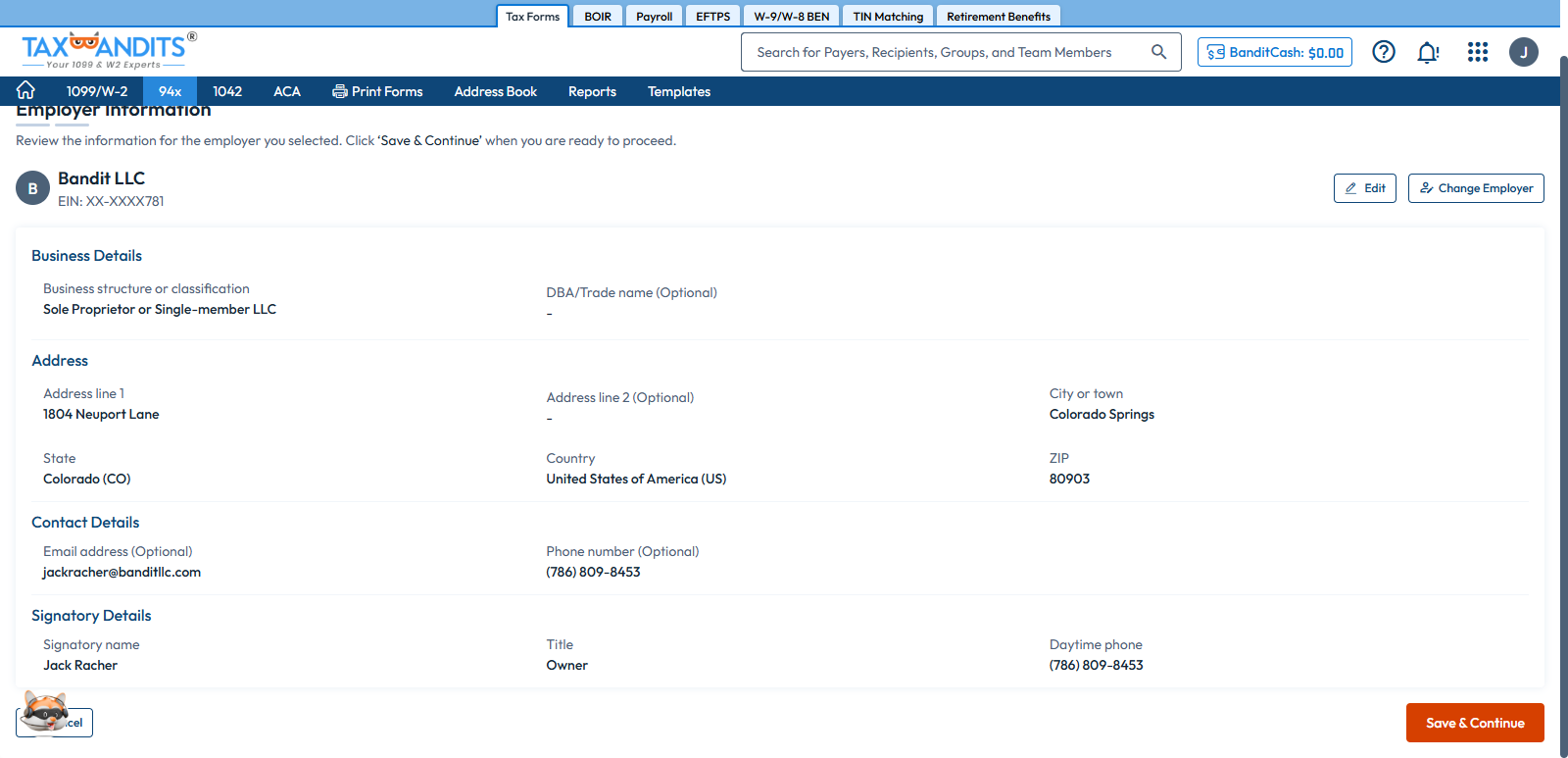The height and width of the screenshot is (758, 1568).
Task: Open the Print Forms menu
Action: [377, 91]
